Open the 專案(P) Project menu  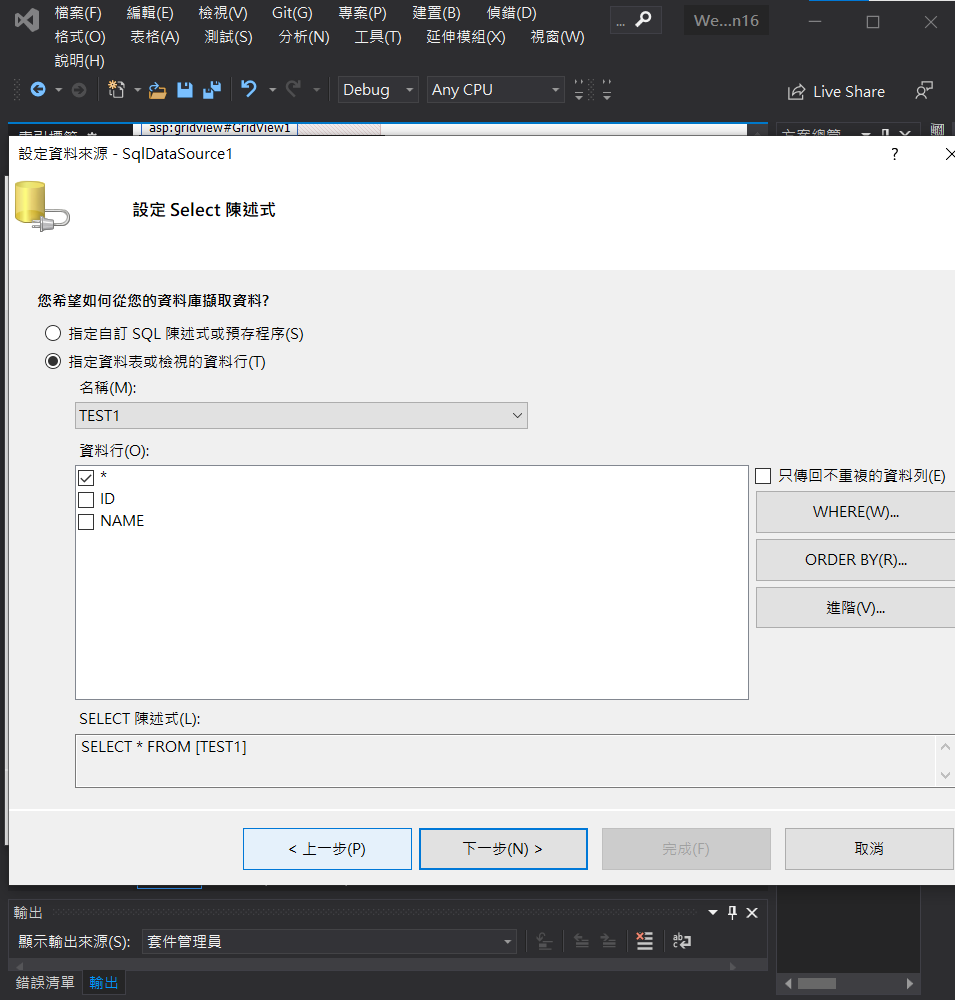click(x=362, y=13)
